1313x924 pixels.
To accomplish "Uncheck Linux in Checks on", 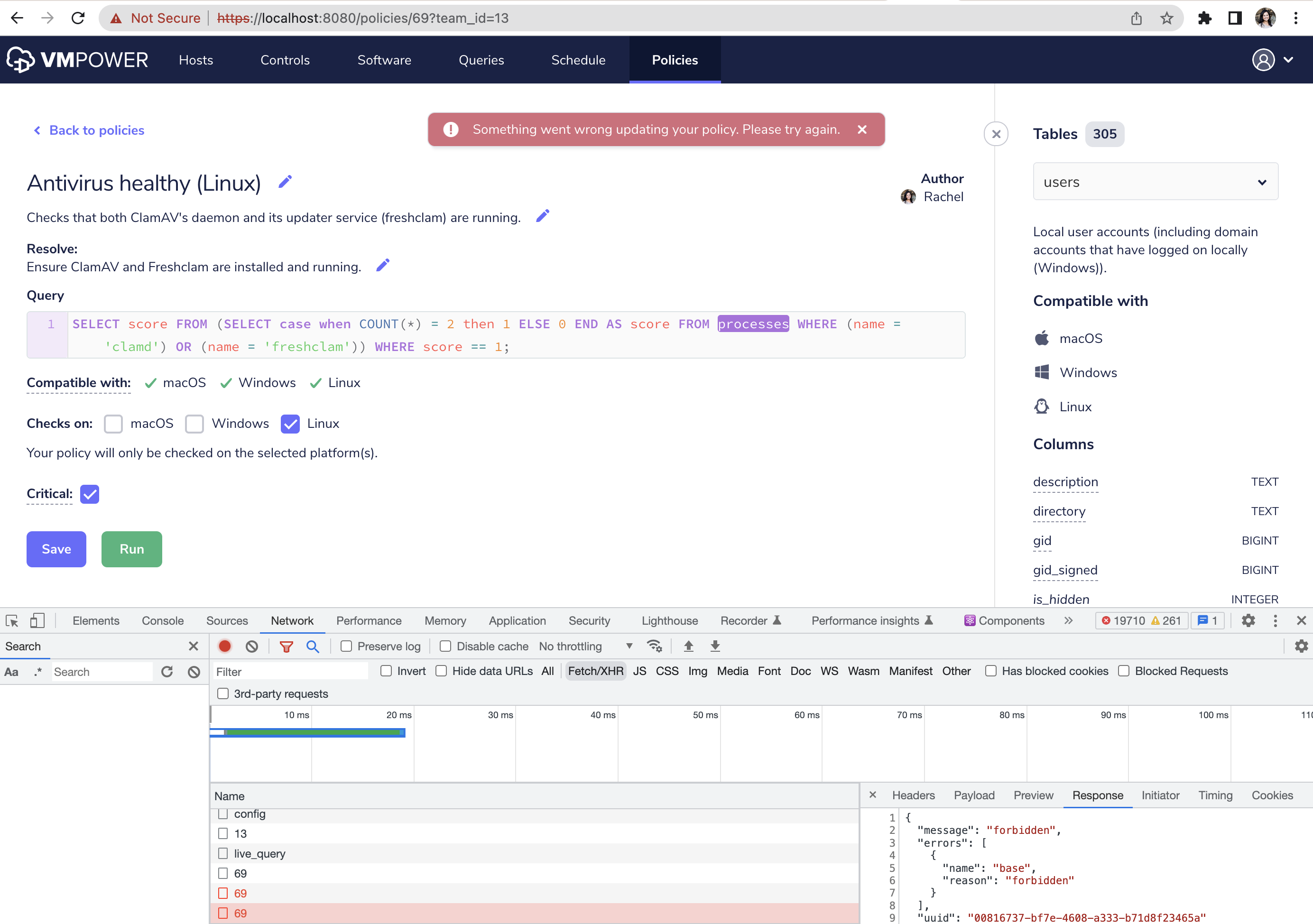I will 290,424.
